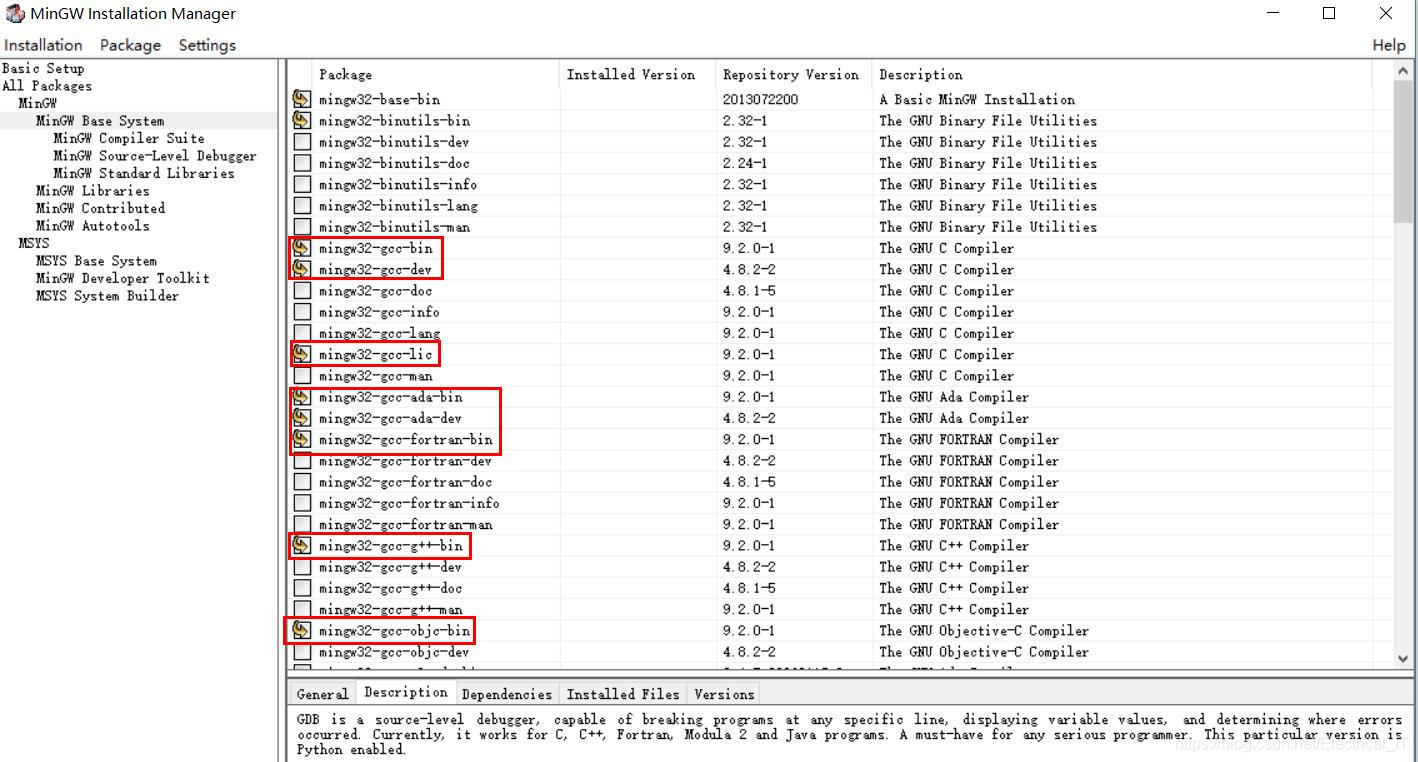Click the install-mark icon for mingw32-gcc-lic
Screen dimensions: 1418x762
click(x=302, y=354)
